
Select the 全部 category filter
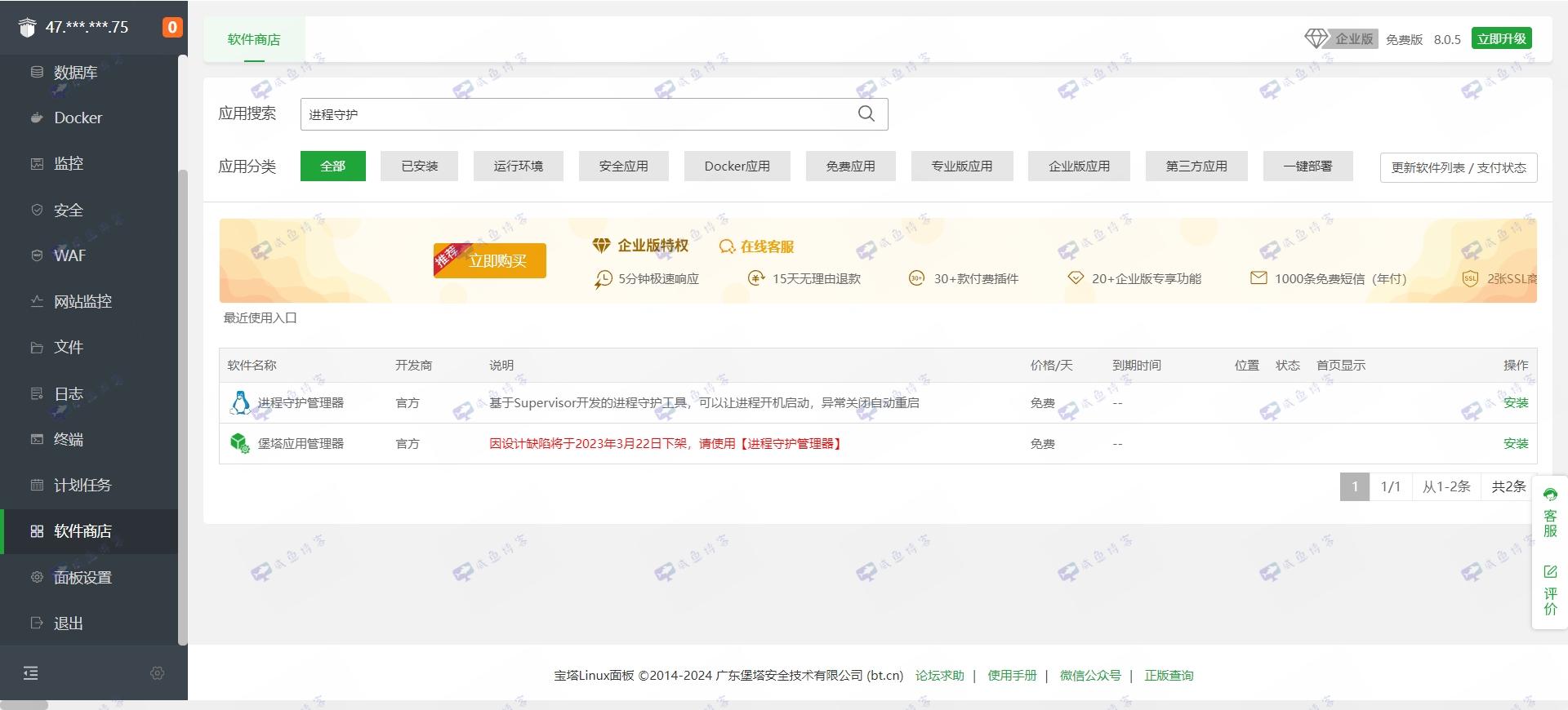point(333,166)
